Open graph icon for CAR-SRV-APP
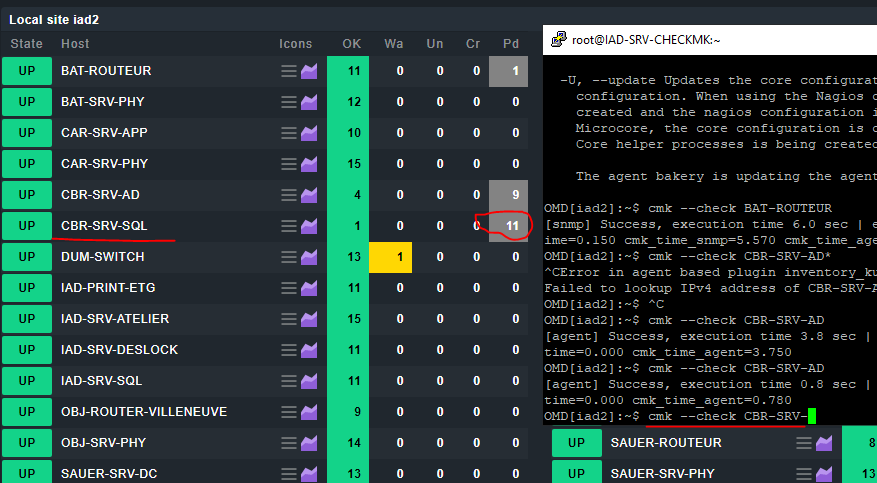The width and height of the screenshot is (877, 483). click(x=309, y=133)
